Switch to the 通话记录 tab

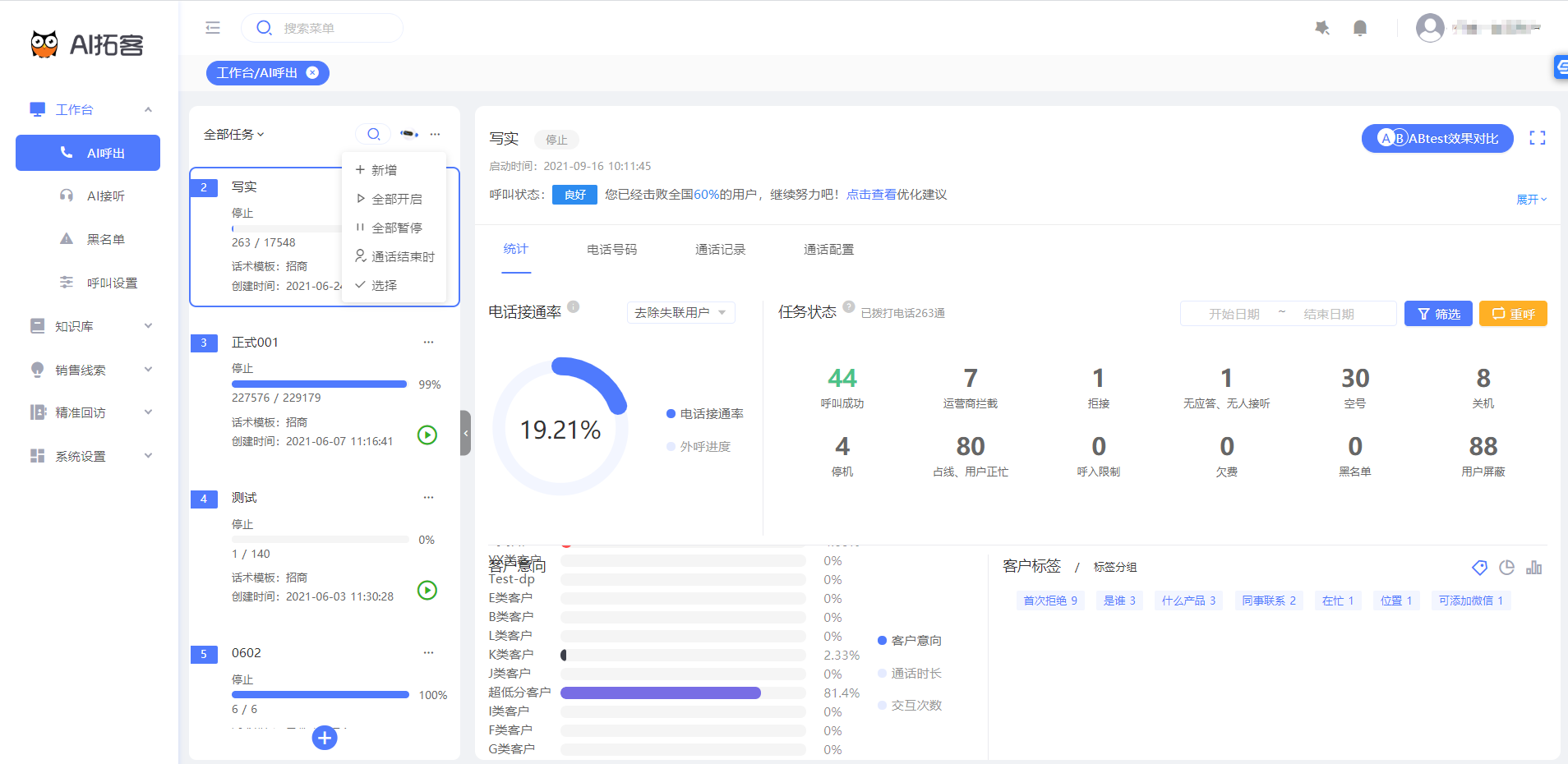click(x=720, y=250)
